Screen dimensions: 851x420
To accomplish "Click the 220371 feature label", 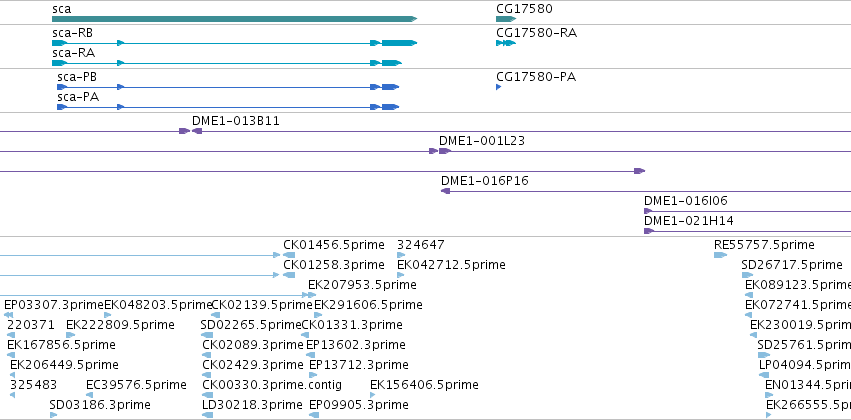I will point(31,325).
